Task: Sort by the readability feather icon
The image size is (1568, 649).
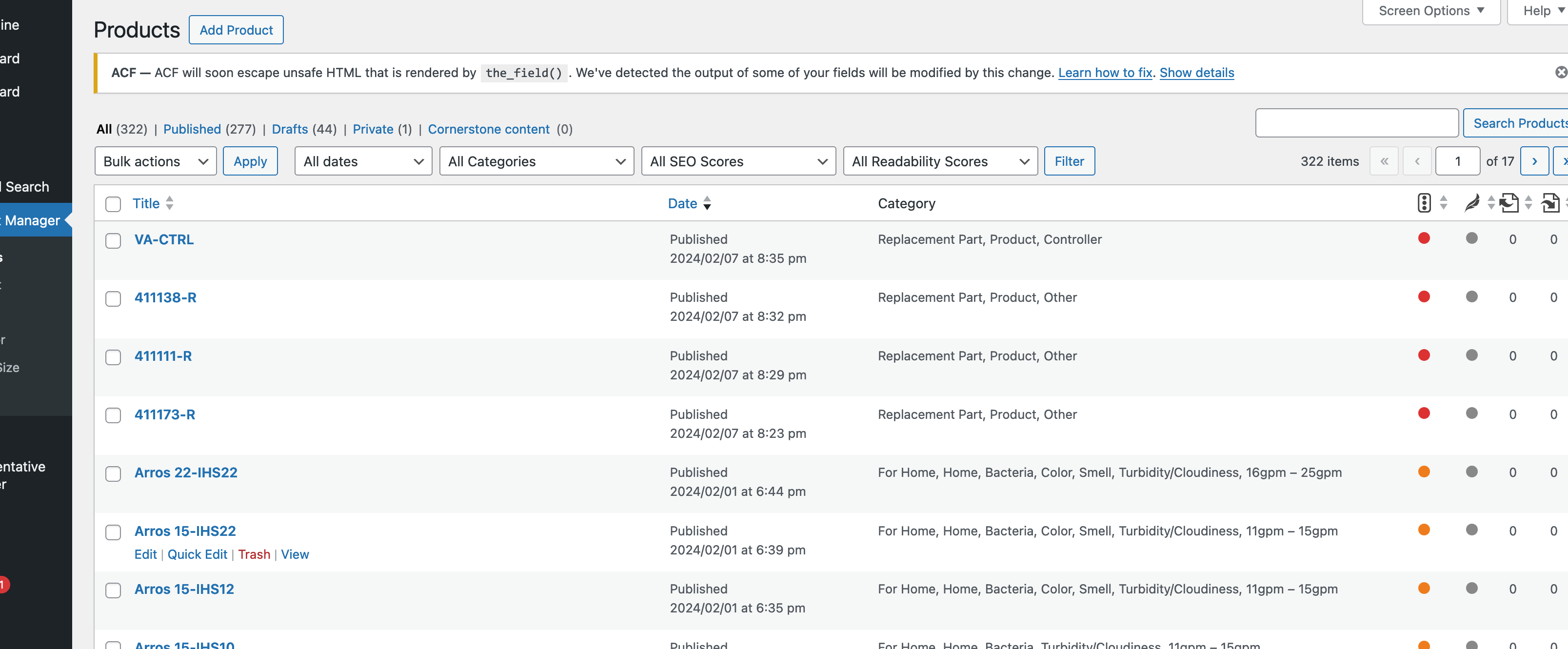Action: click(1472, 203)
